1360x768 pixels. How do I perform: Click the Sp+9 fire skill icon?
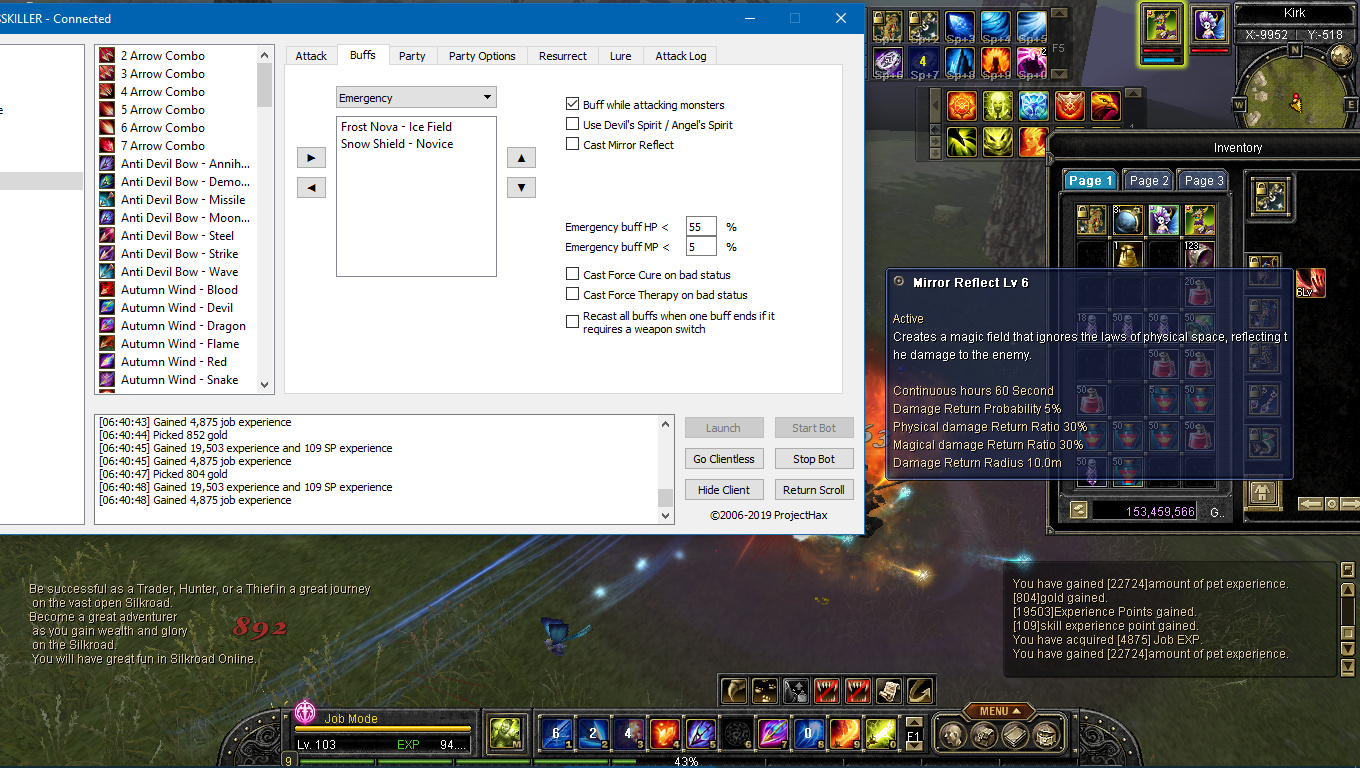click(x=996, y=61)
